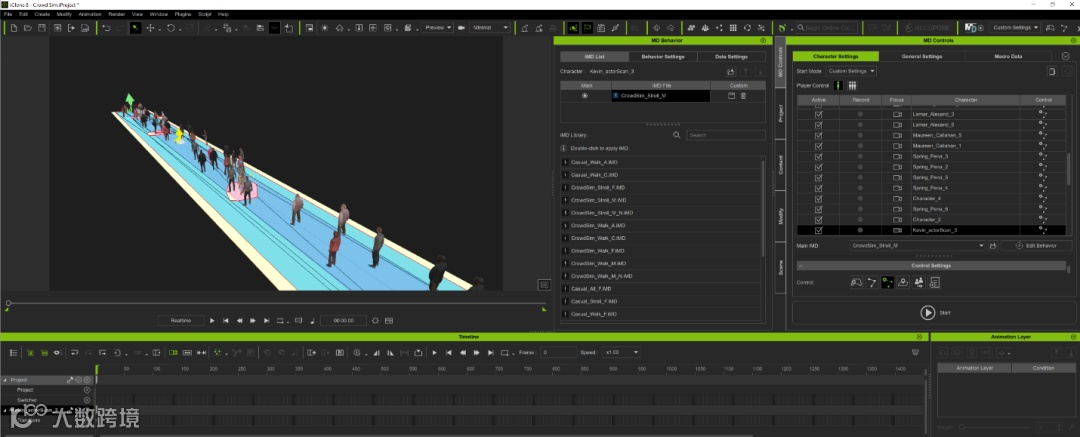Click the search magnifier in iMD Library
This screenshot has width=1080, height=437.
click(676, 134)
